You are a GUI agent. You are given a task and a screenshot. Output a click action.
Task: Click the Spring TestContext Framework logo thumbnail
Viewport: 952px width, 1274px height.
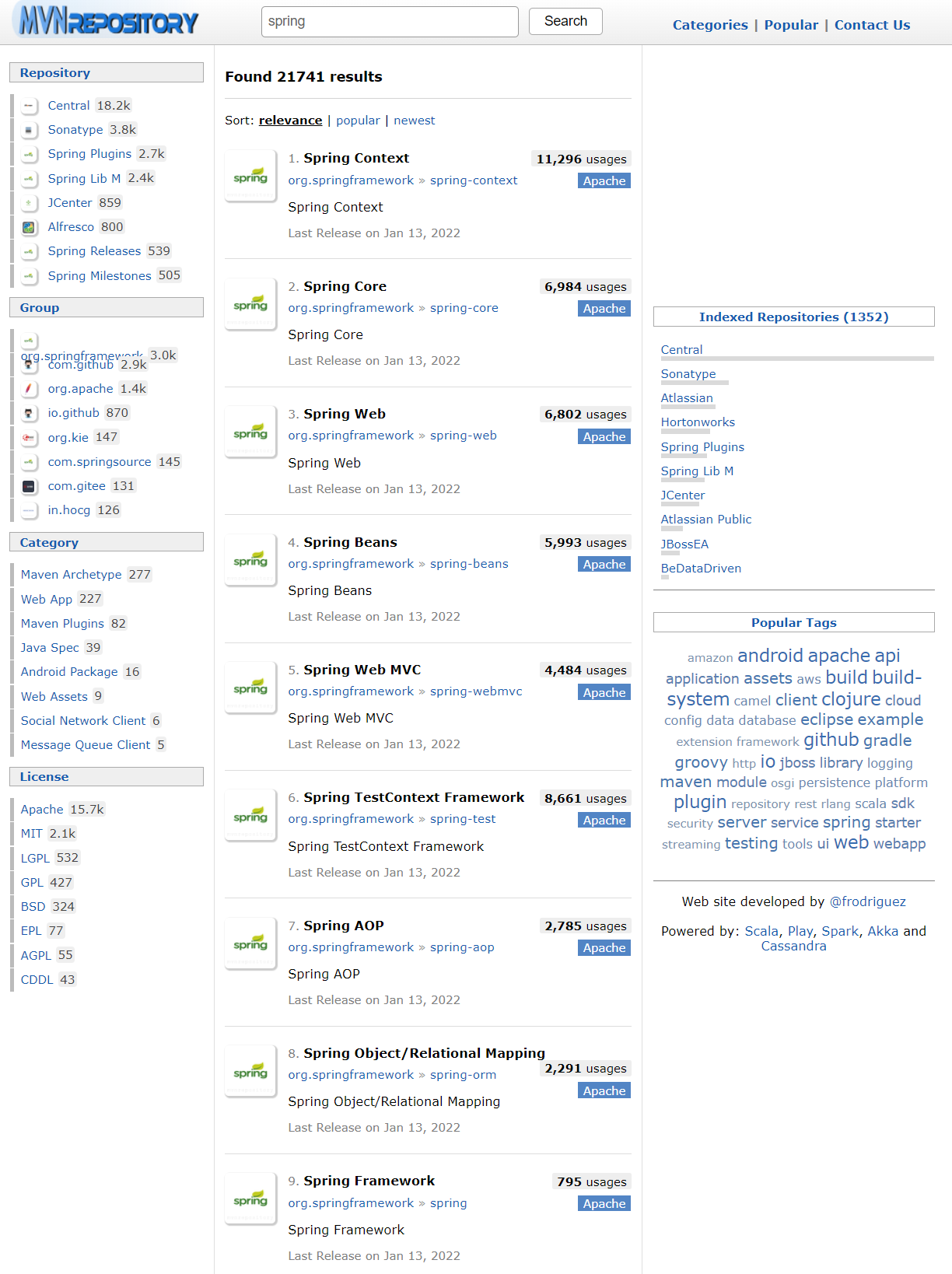pyautogui.click(x=250, y=816)
